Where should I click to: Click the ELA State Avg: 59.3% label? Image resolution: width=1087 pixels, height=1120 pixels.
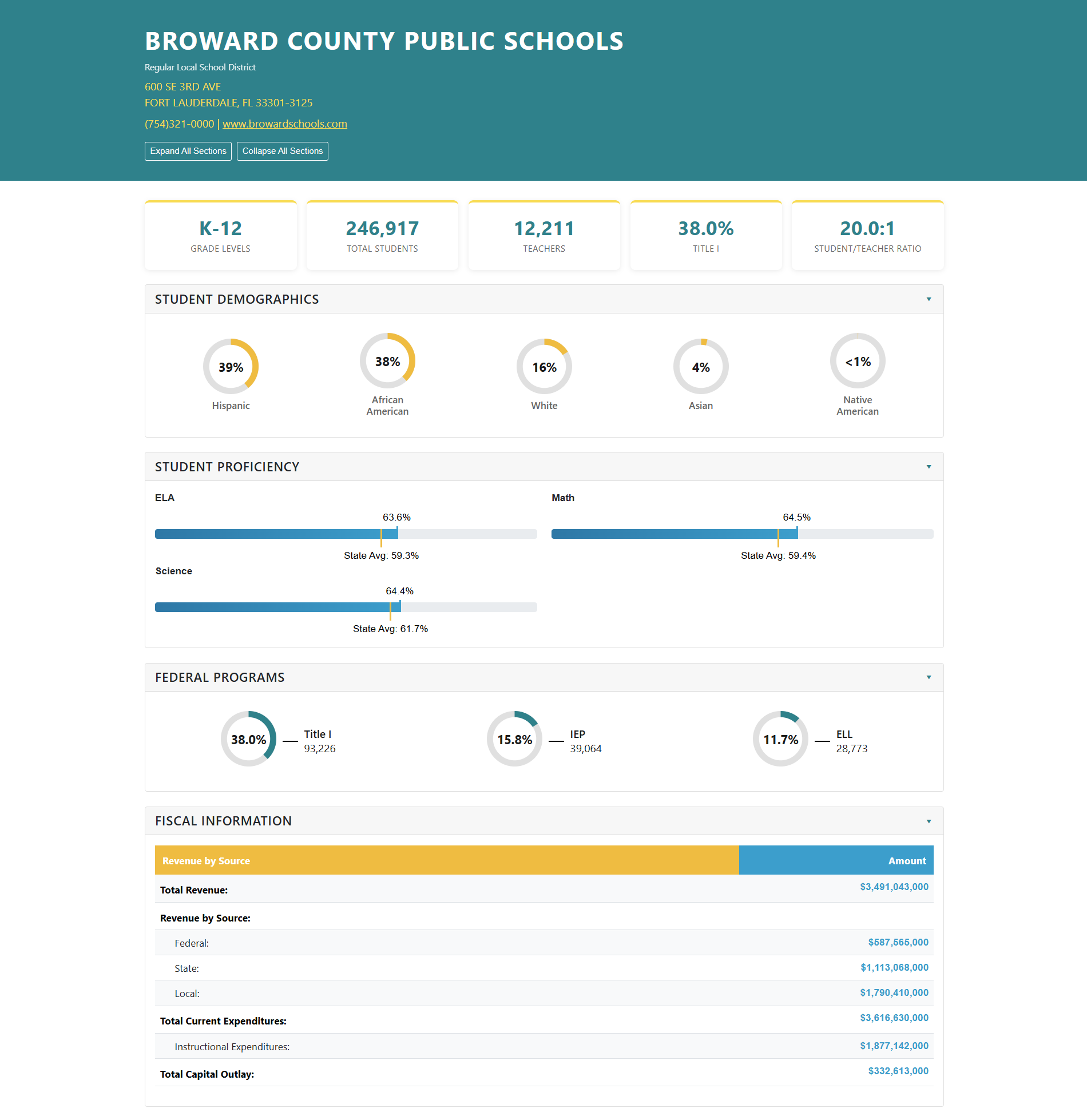tap(382, 555)
